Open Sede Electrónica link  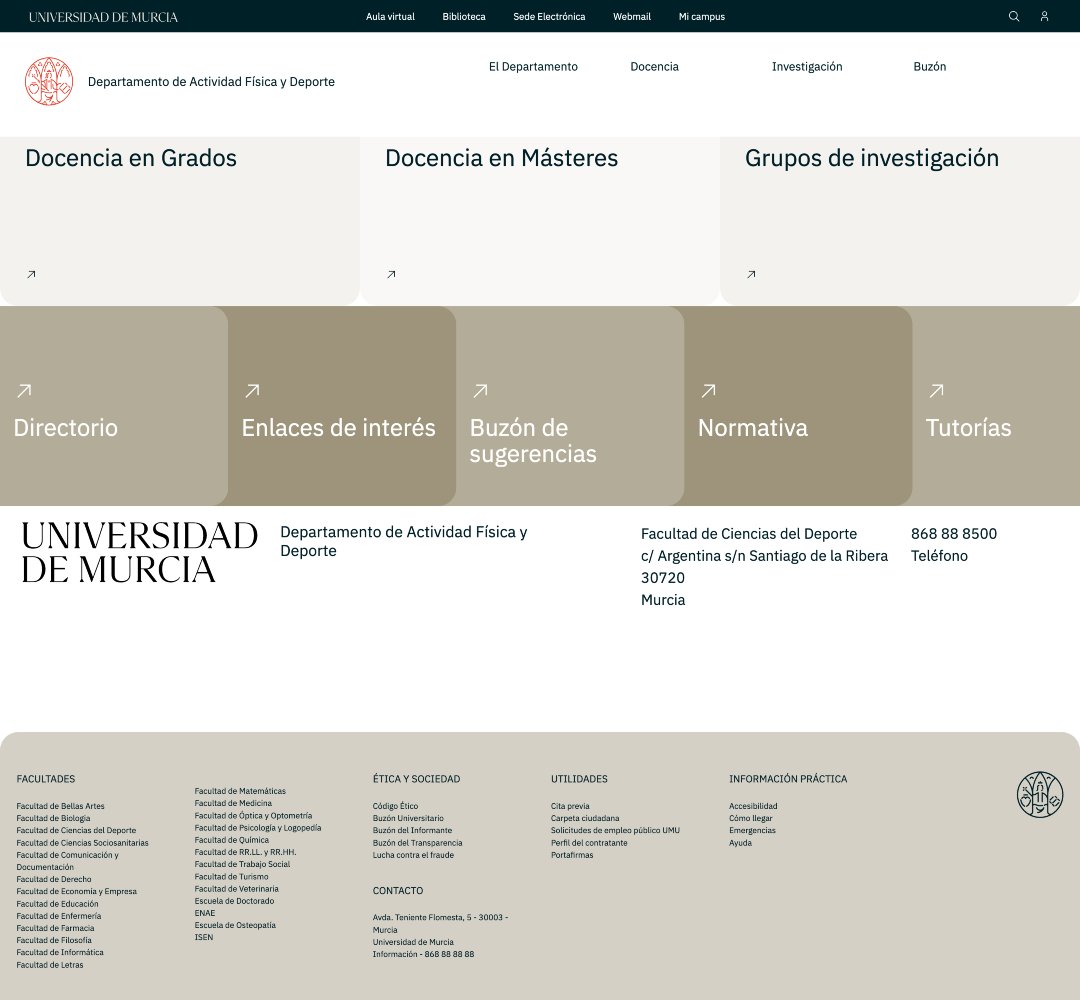tap(549, 17)
